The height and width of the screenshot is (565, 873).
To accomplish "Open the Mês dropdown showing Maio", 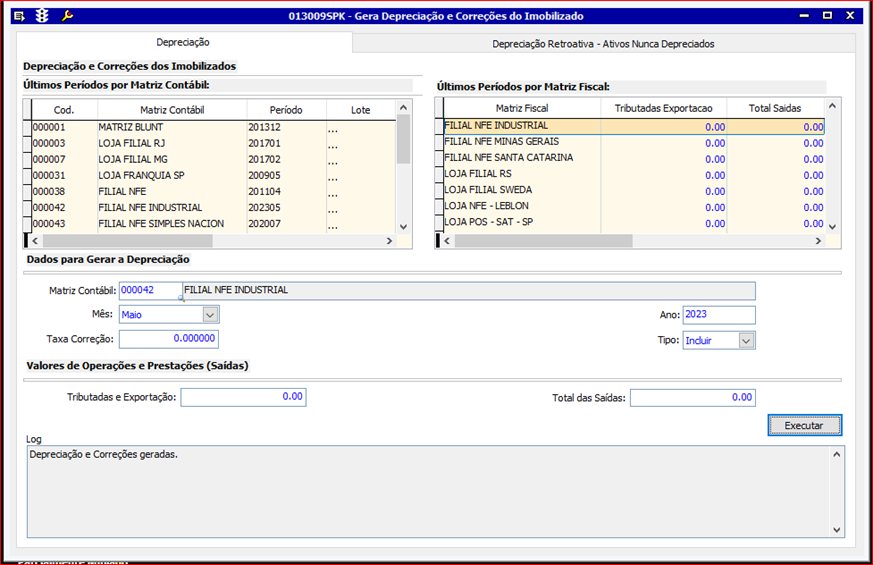I will click(210, 315).
